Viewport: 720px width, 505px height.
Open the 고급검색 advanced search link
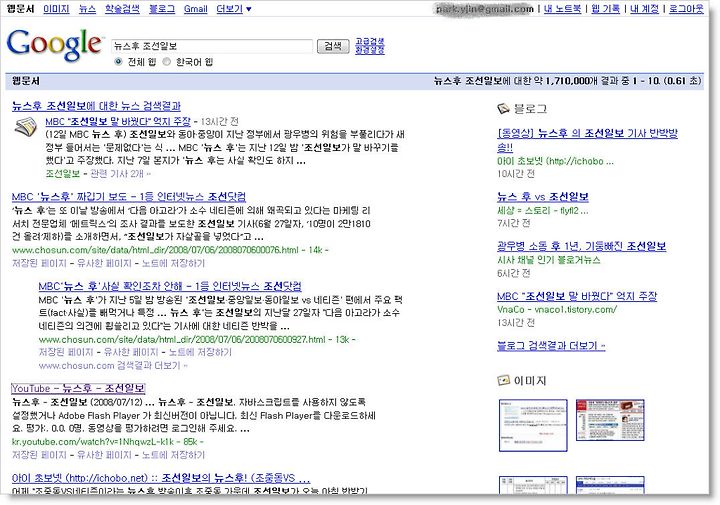click(x=370, y=42)
